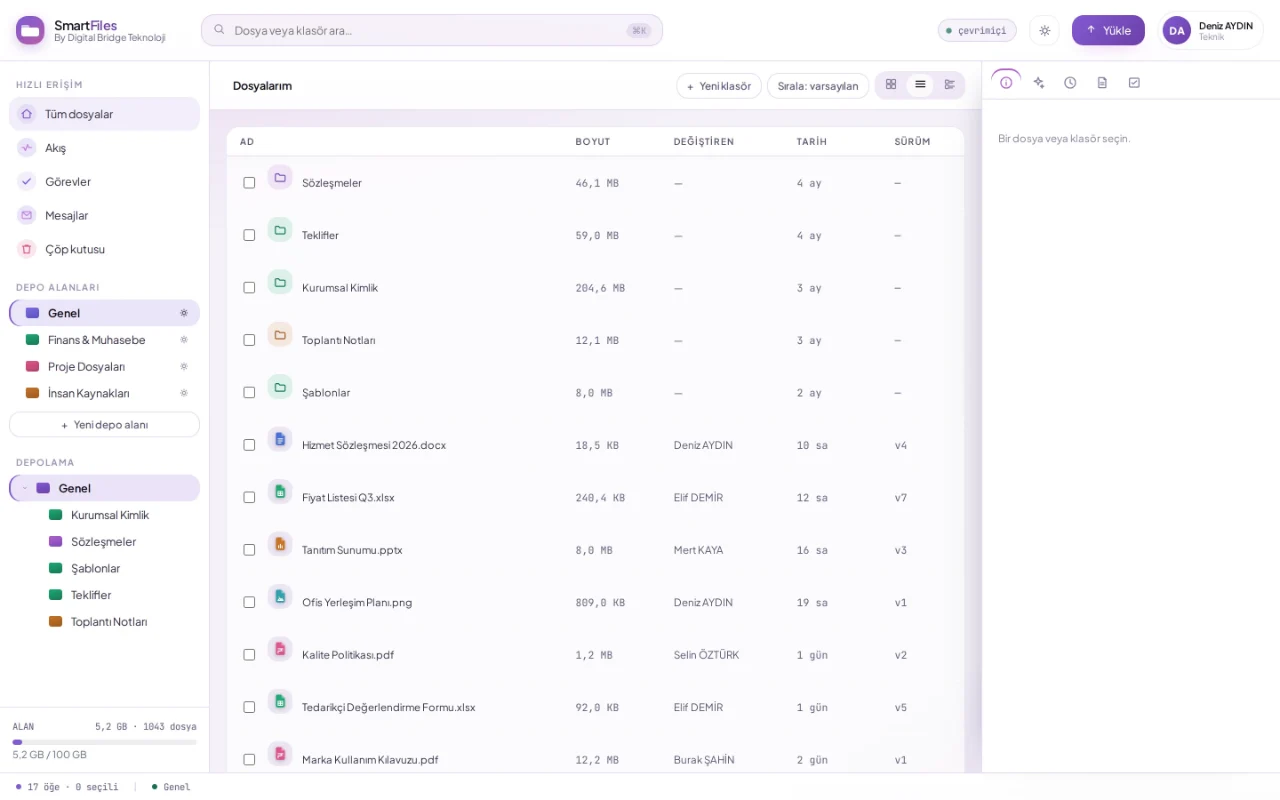Switch to grid view icon

click(x=891, y=85)
